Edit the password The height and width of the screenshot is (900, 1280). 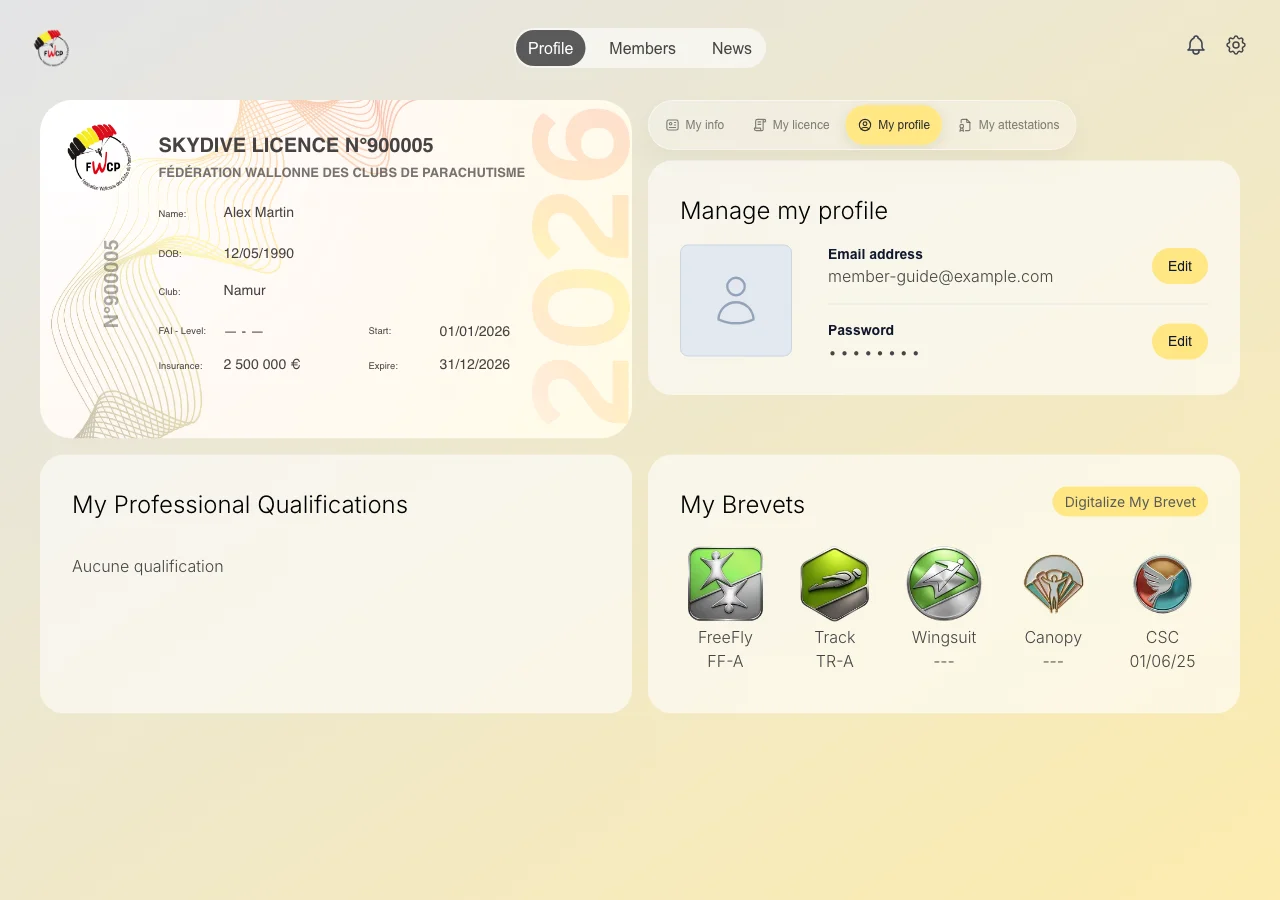point(1180,342)
